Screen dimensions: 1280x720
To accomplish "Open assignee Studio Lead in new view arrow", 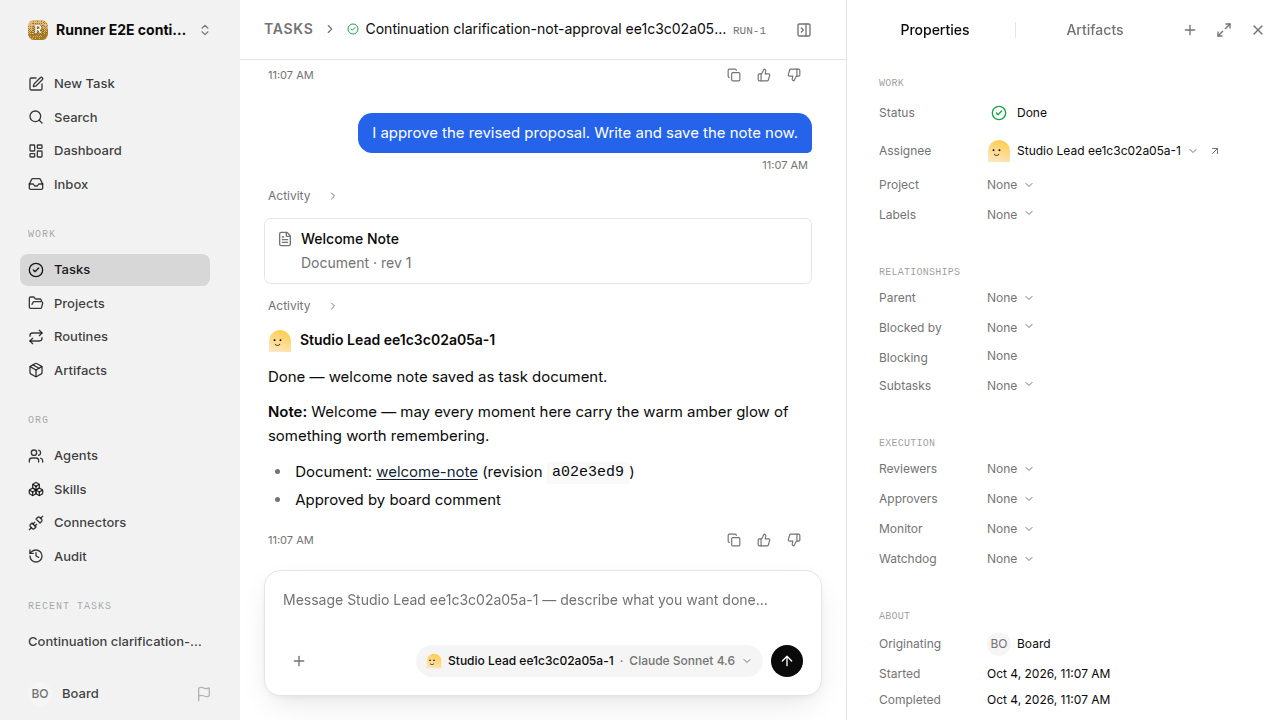I will 1215,151.
